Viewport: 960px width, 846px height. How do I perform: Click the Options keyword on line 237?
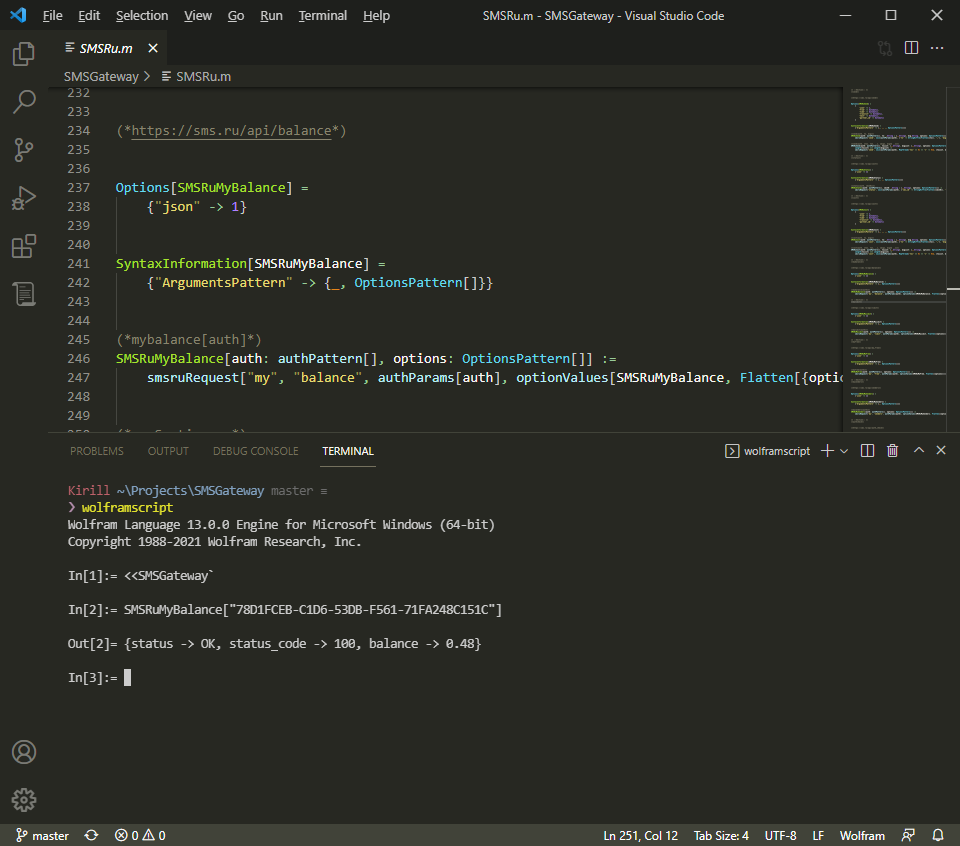click(143, 187)
